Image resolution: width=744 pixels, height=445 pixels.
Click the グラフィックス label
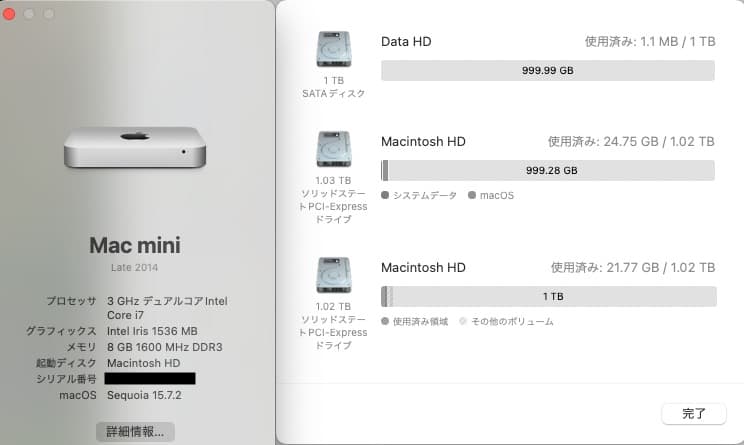(x=61, y=331)
